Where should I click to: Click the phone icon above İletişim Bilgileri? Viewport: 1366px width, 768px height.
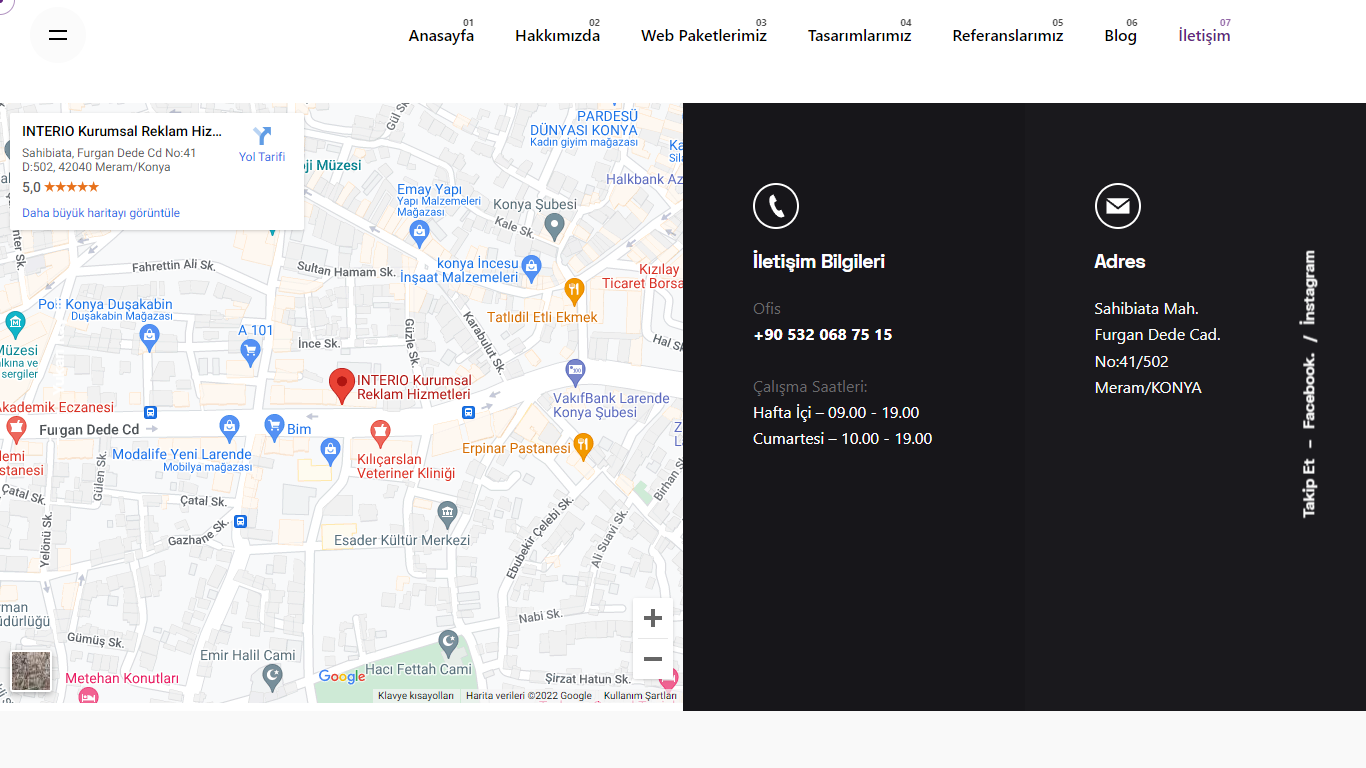776,207
